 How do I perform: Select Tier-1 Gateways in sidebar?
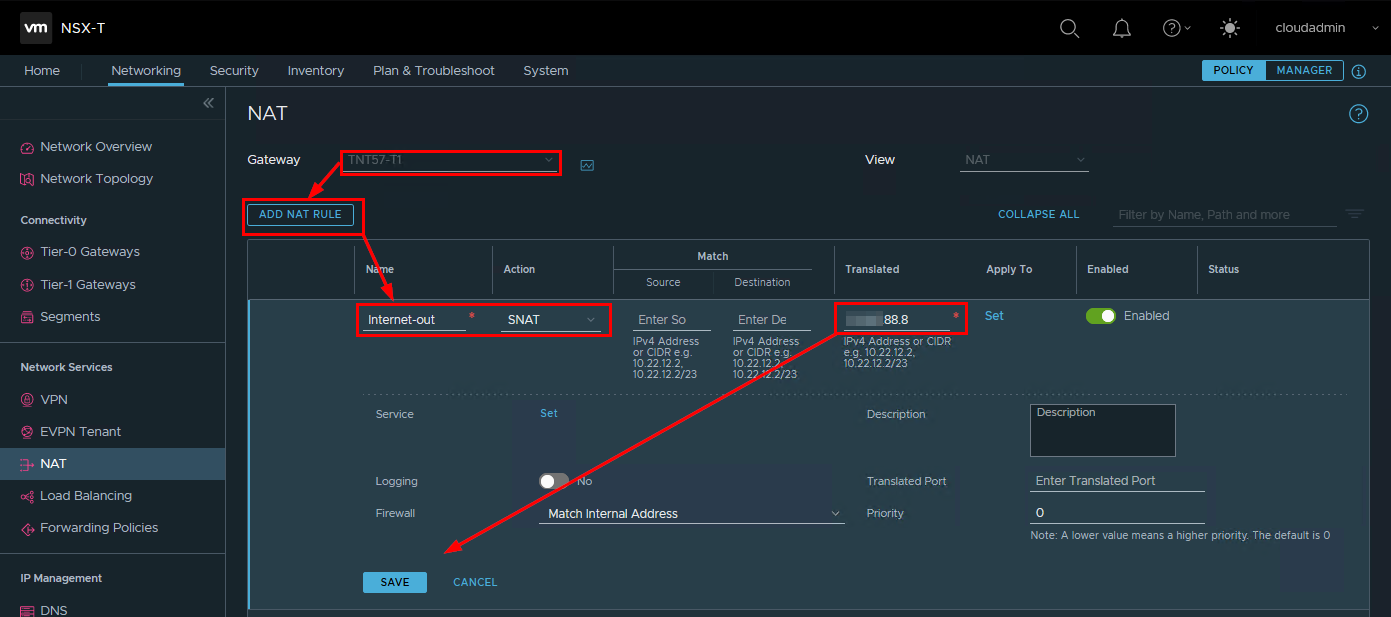pyautogui.click(x=88, y=285)
